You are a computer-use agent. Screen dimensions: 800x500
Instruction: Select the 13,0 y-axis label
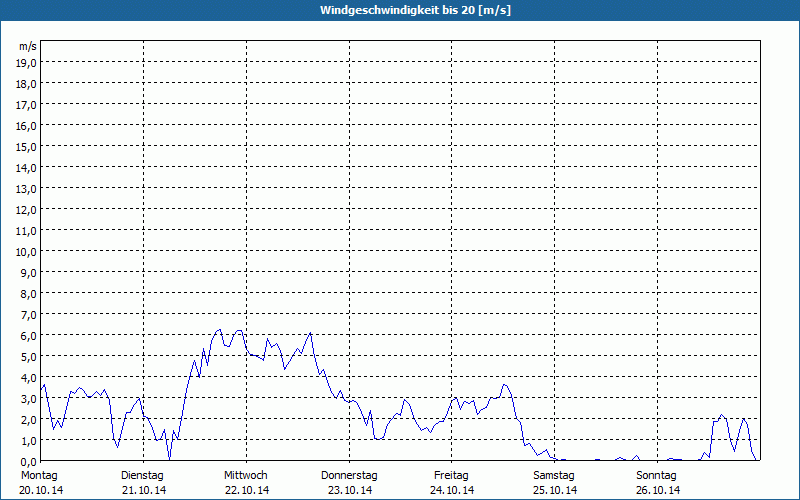pyautogui.click(x=27, y=189)
